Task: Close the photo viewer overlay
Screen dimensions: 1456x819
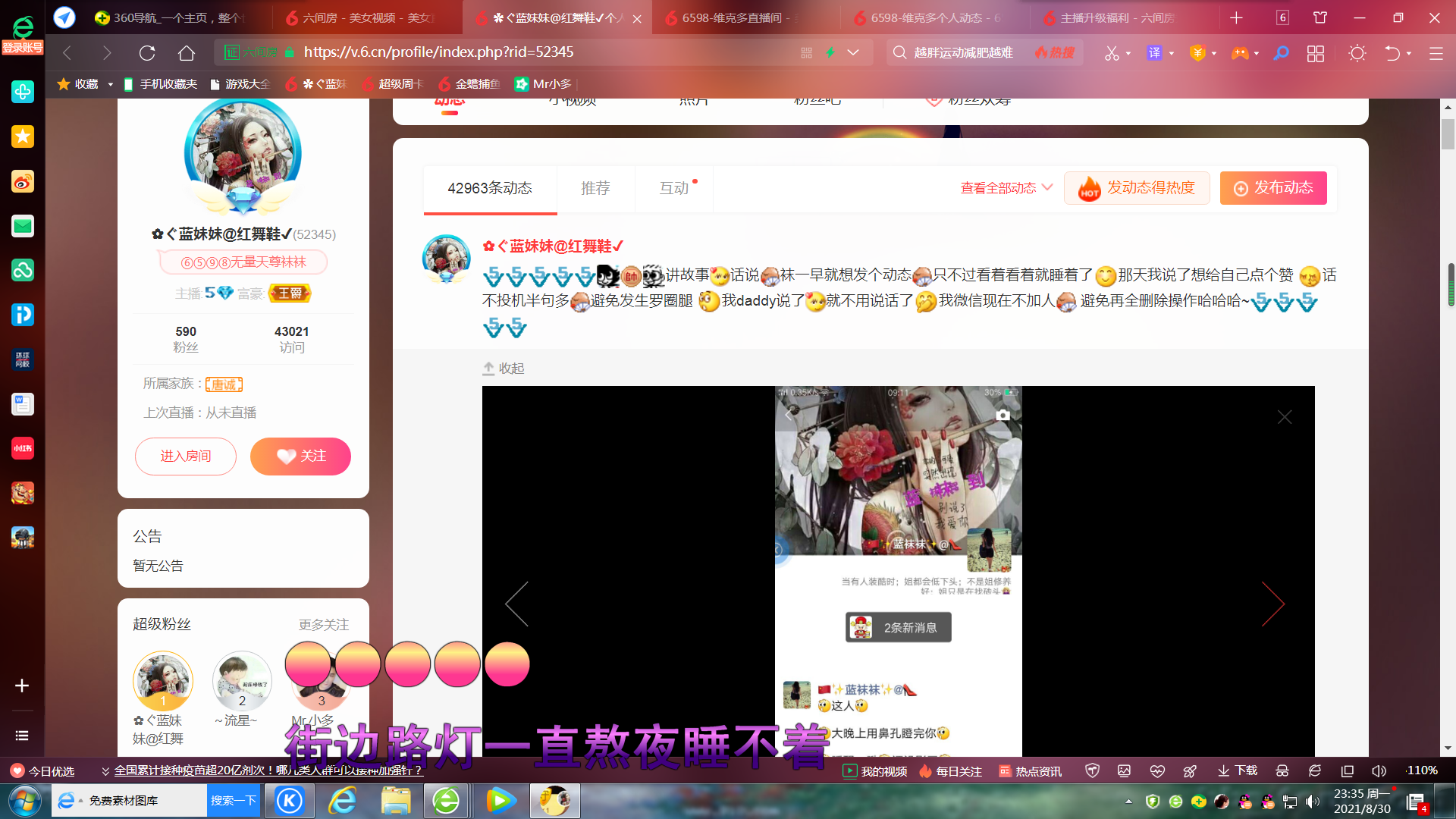Action: tap(1285, 417)
